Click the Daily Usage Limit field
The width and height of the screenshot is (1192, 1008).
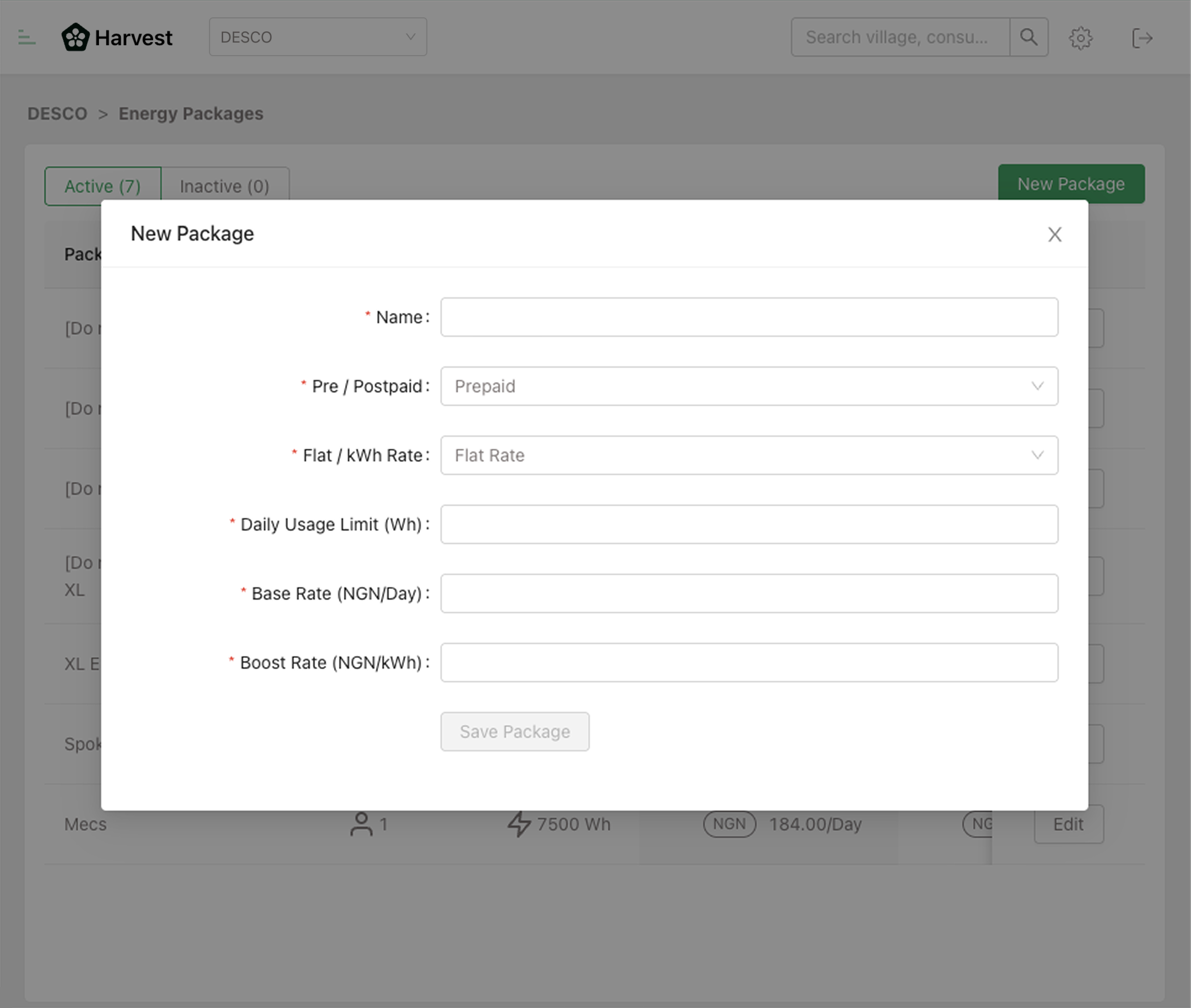tap(749, 525)
